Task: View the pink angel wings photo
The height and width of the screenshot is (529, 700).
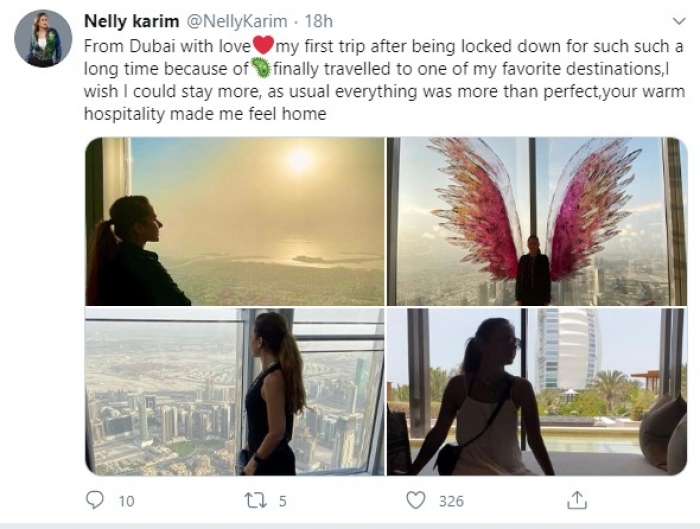Action: [x=536, y=221]
